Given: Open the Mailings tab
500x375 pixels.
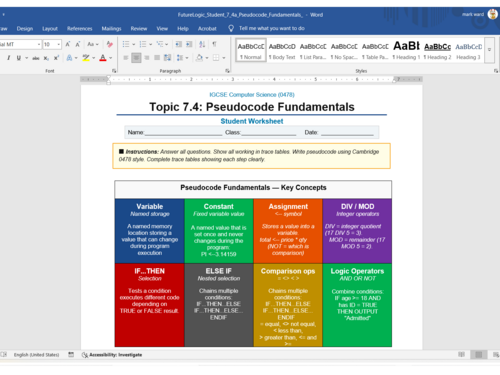Looking at the screenshot, I should 111,29.
